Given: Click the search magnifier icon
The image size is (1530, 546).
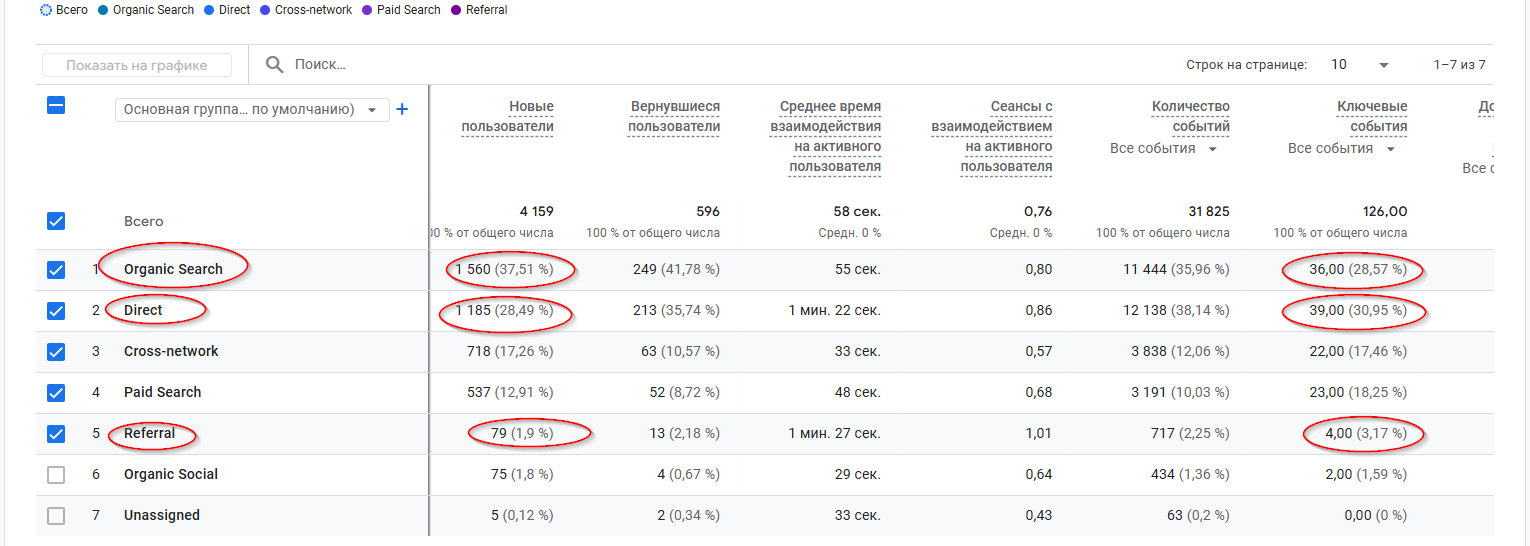Looking at the screenshot, I should (x=274, y=65).
